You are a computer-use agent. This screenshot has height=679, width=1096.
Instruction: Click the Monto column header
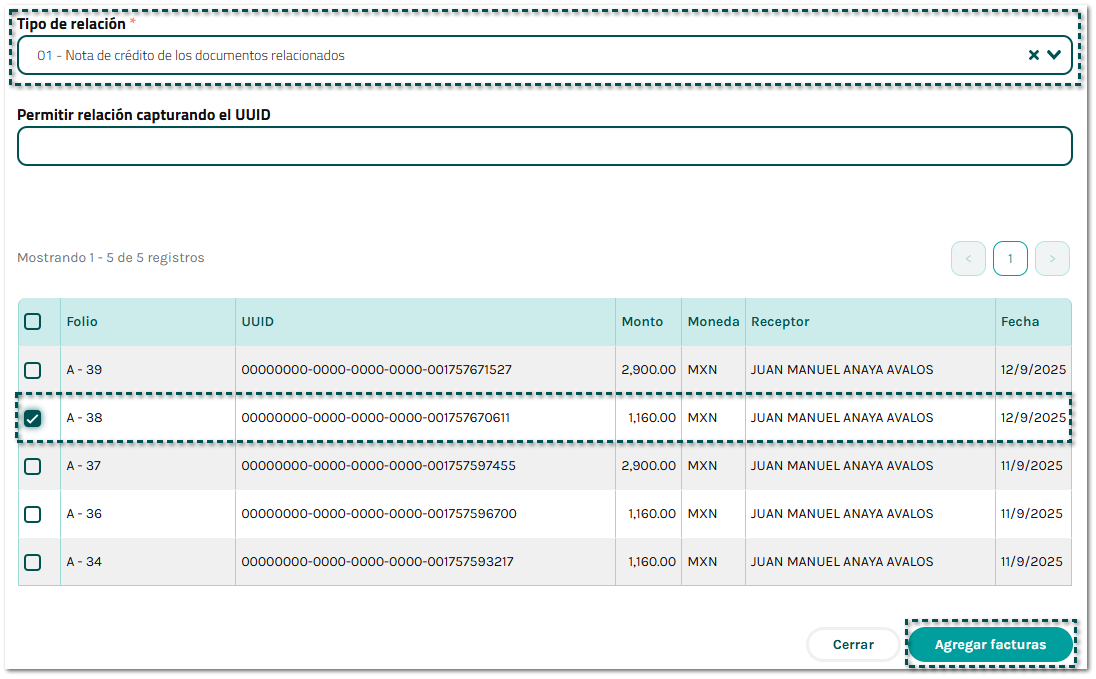642,322
